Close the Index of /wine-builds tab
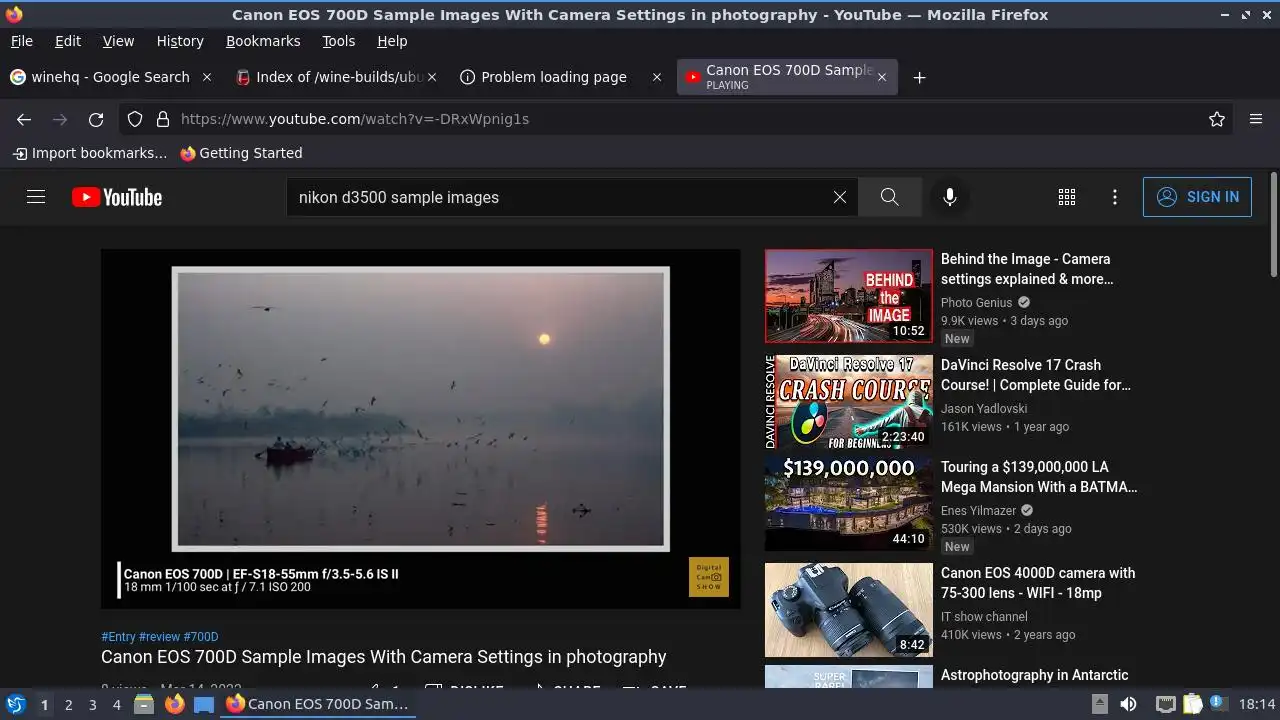Viewport: 1280px width, 720px height. (x=432, y=77)
